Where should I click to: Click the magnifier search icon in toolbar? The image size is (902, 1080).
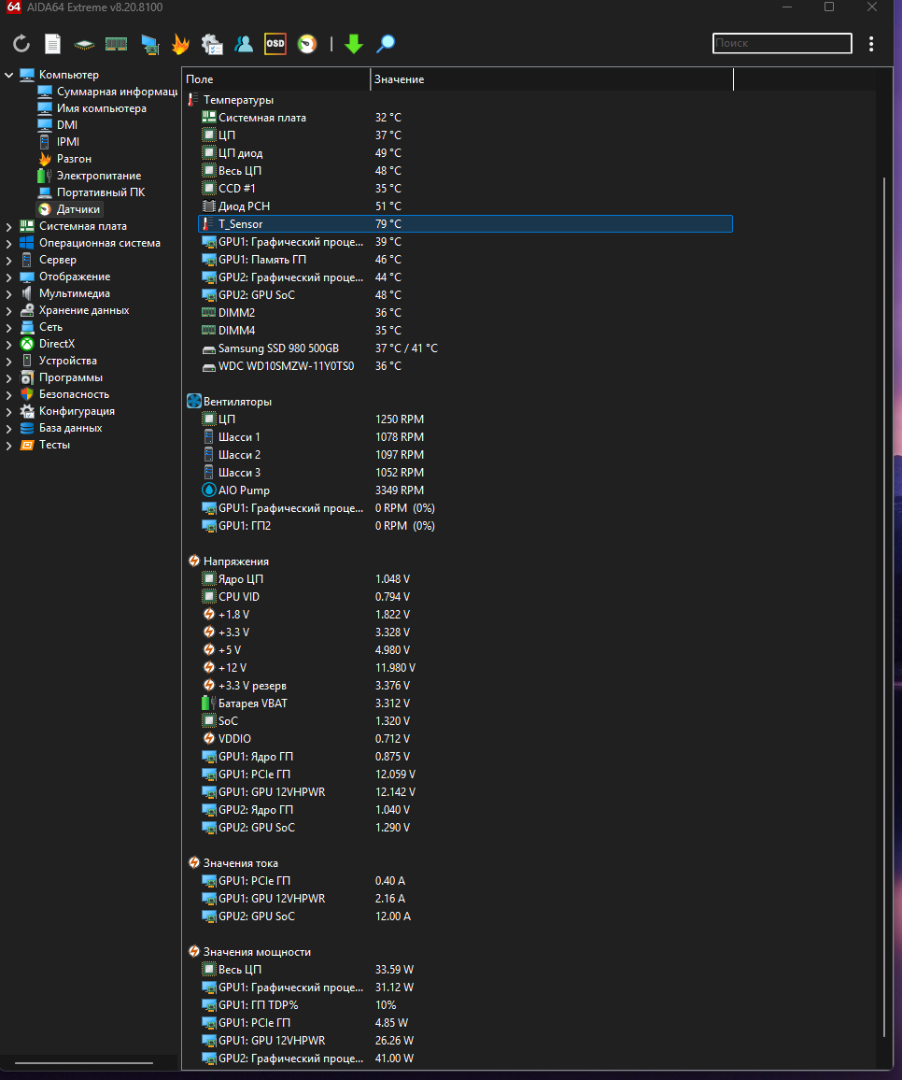coord(385,44)
